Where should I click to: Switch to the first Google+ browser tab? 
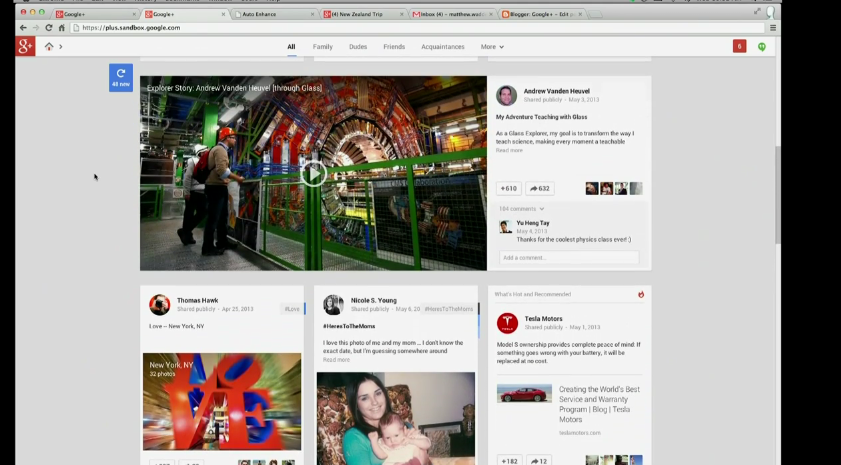(x=97, y=14)
